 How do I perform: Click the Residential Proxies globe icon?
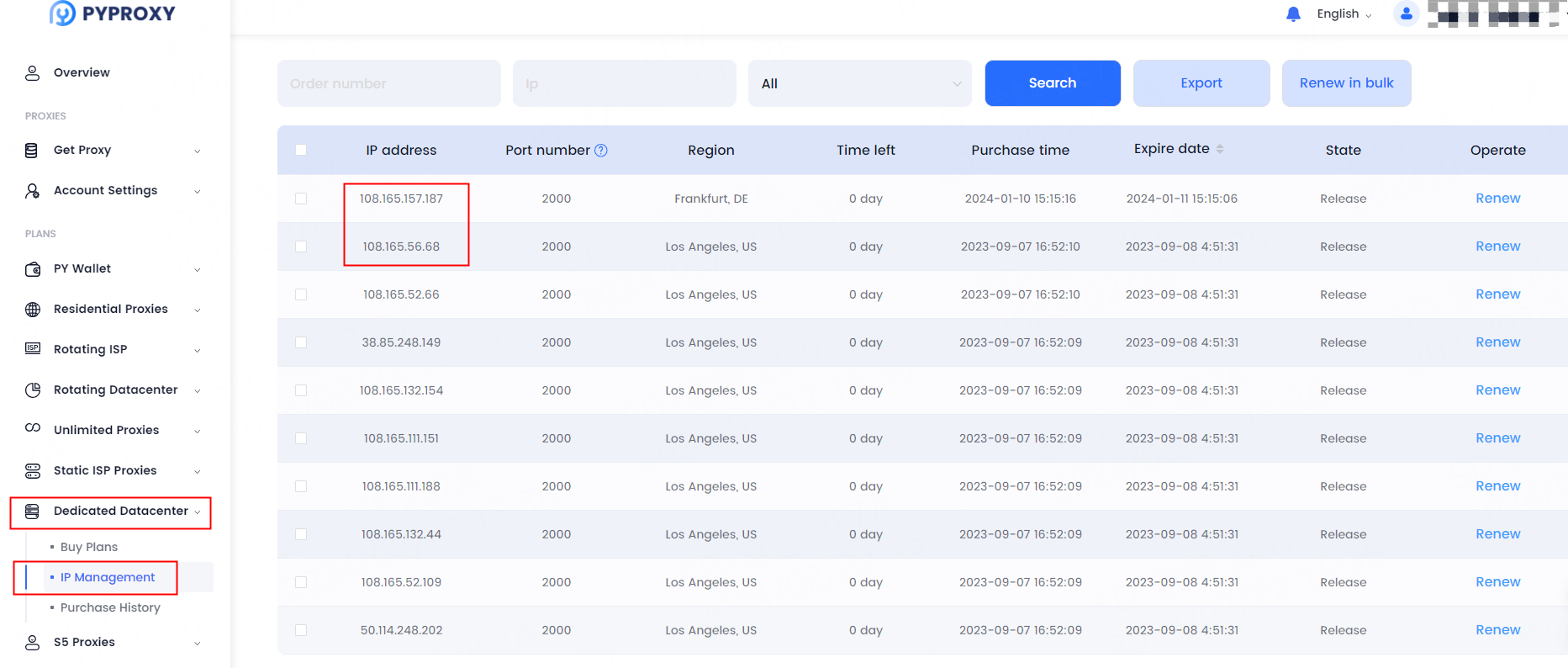click(x=33, y=310)
